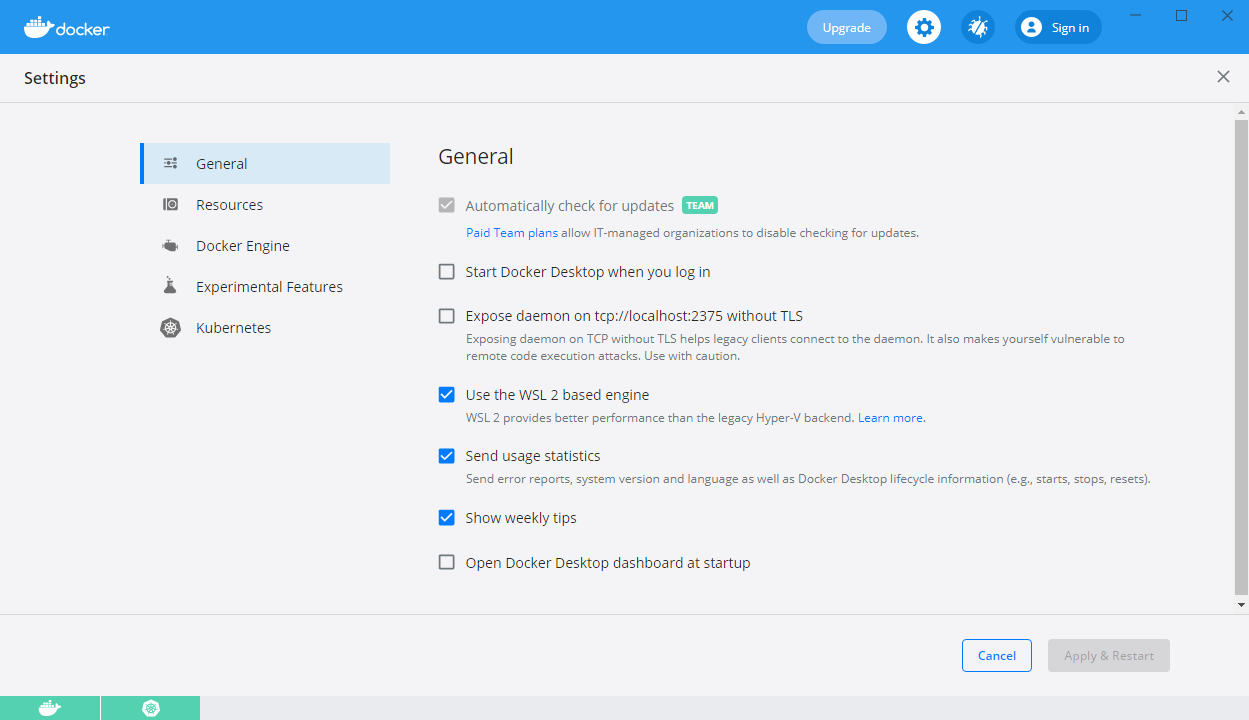Disable the Use the WSL 2 based engine
This screenshot has width=1249, height=720.
[446, 394]
